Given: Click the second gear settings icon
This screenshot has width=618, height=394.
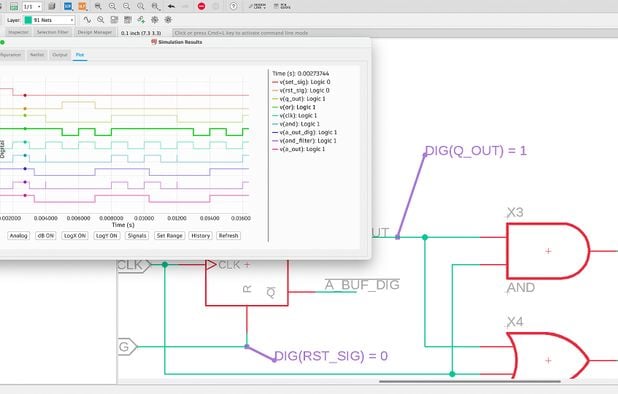Looking at the screenshot, I should [x=168, y=20].
